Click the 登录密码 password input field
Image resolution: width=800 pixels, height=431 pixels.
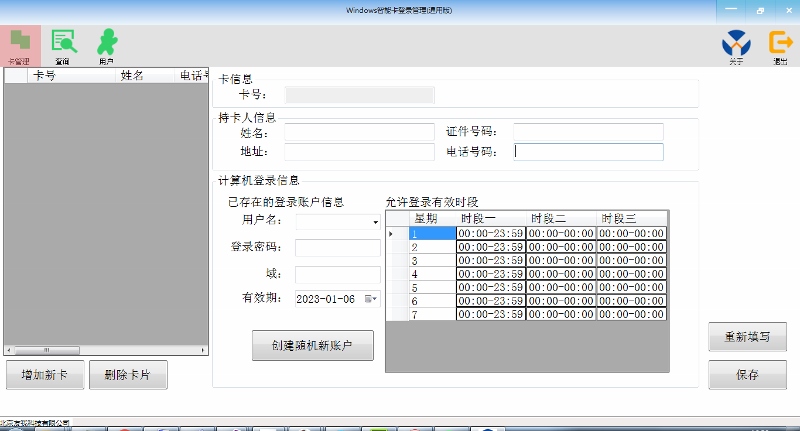tap(338, 248)
